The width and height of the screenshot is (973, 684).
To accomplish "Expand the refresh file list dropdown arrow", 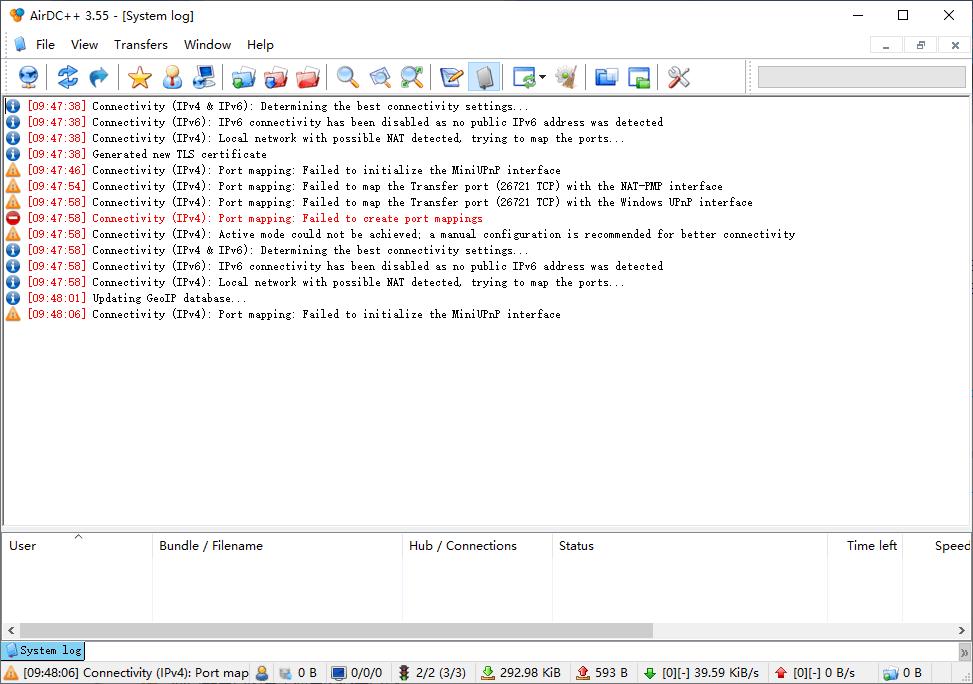I will click(x=542, y=77).
